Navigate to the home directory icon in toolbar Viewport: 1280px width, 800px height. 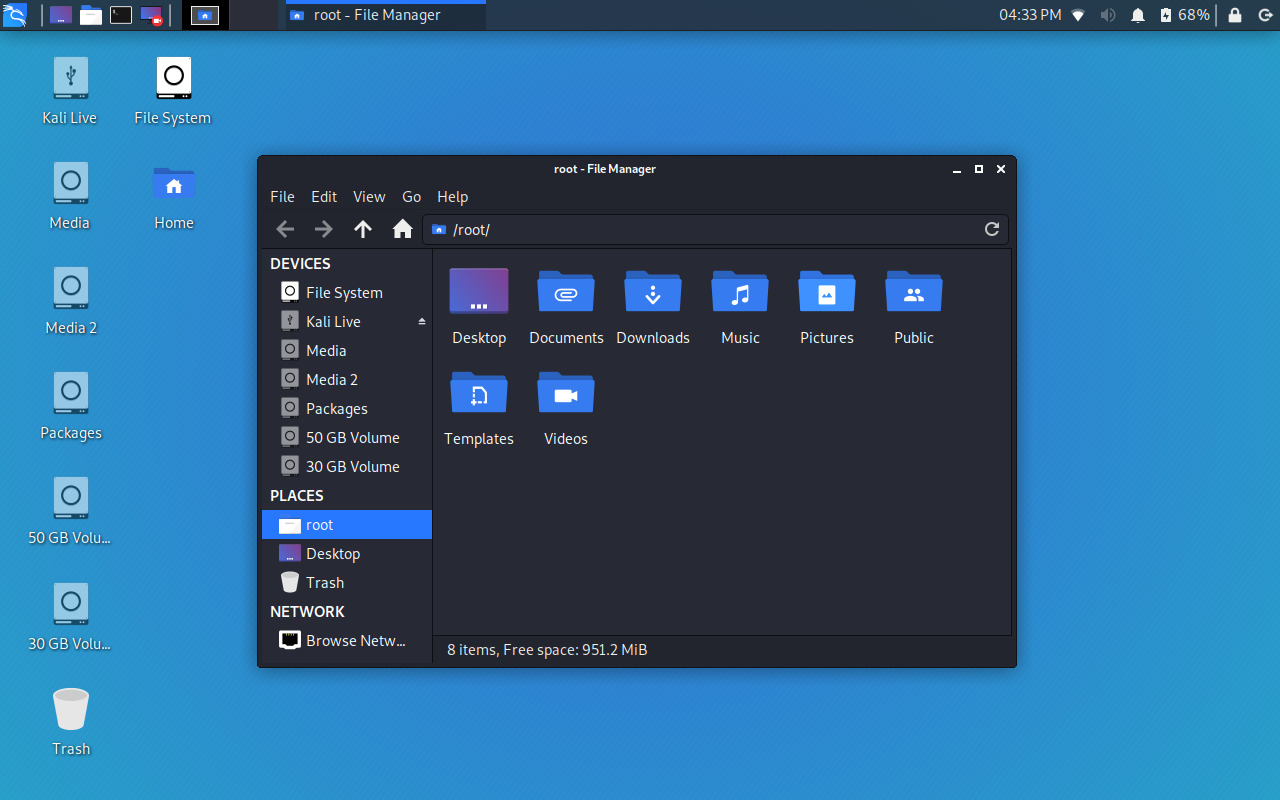click(x=402, y=229)
